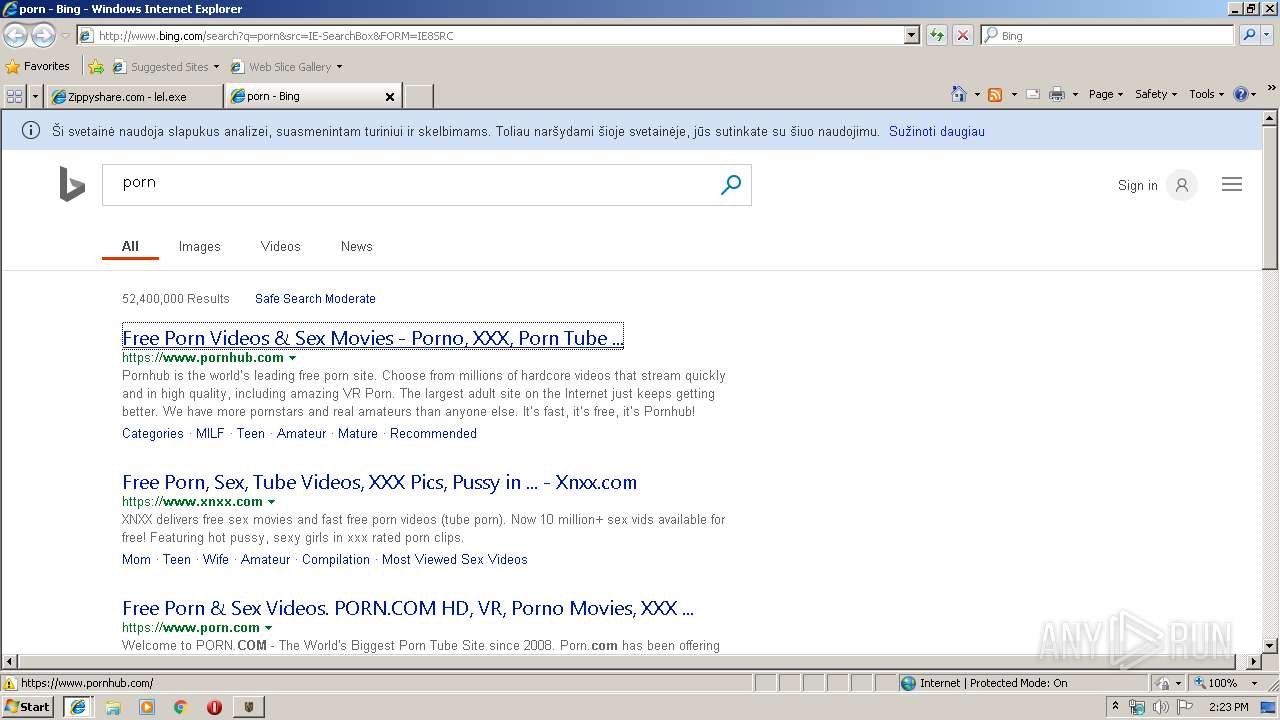Click the RSS Feeds icon
Screen dimensions: 1280x720
click(x=995, y=94)
